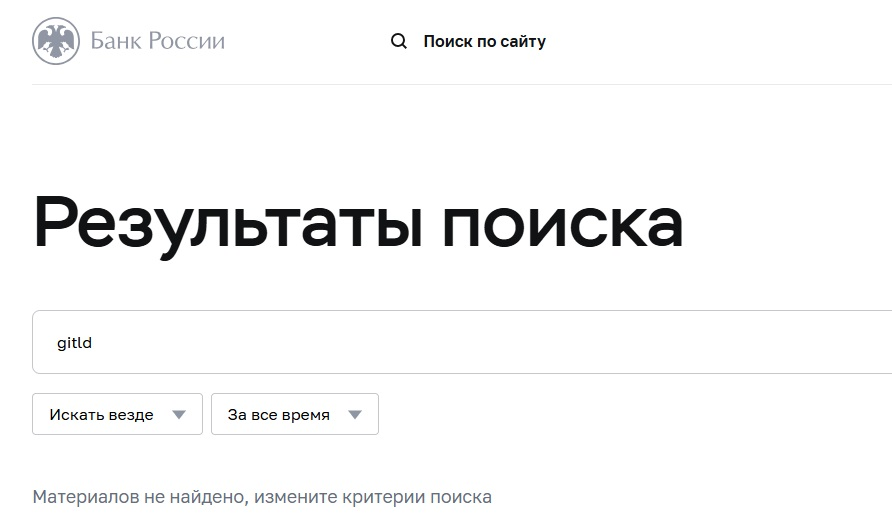Image resolution: width=892 pixels, height=532 pixels.
Task: Click the word сайту in header search
Action: pyautogui.click(x=520, y=42)
